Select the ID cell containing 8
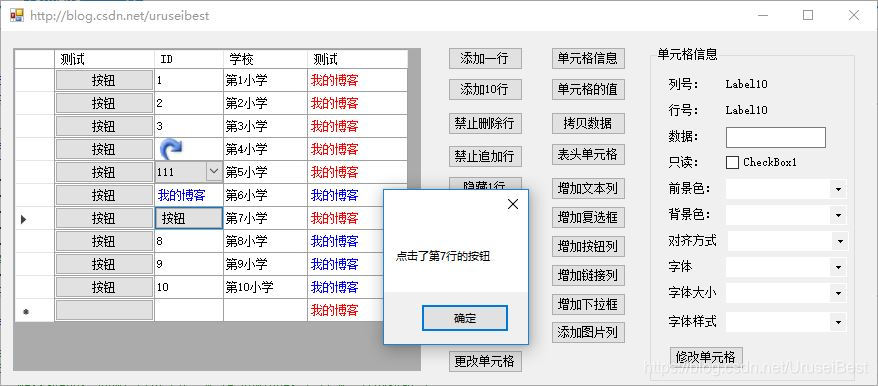Image resolution: width=878 pixels, height=386 pixels. [189, 241]
